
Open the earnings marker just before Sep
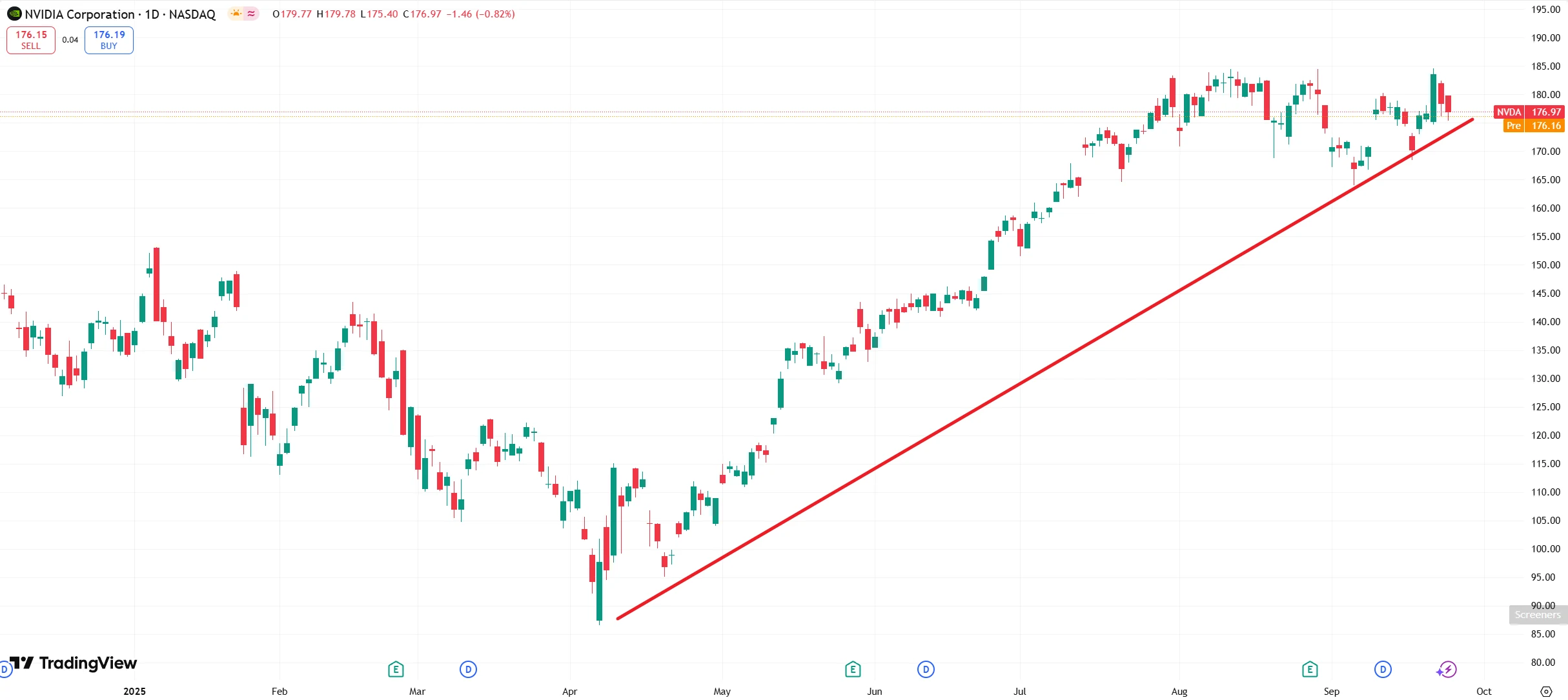point(1310,670)
